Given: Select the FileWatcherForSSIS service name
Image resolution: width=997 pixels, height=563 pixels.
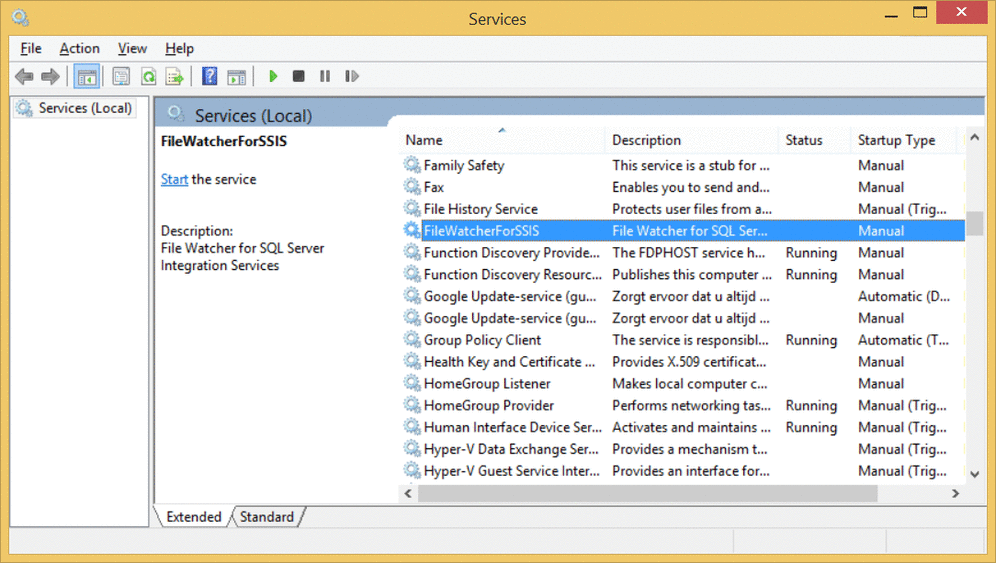Looking at the screenshot, I should (481, 230).
